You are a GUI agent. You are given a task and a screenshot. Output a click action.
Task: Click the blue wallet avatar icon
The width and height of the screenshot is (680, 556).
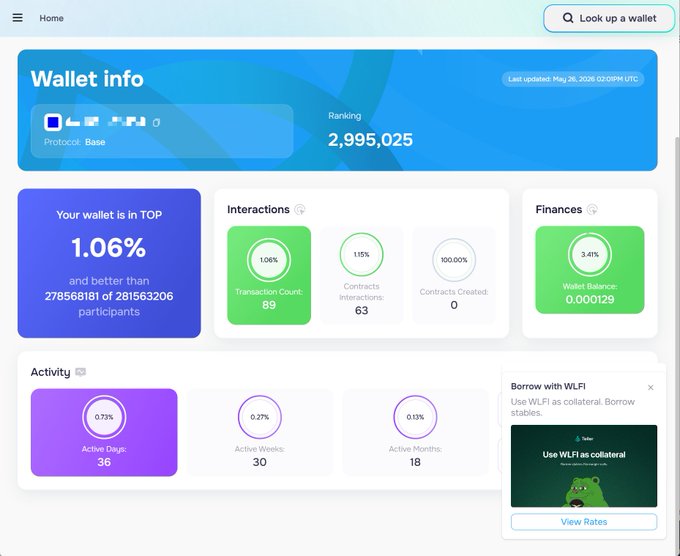(x=53, y=122)
